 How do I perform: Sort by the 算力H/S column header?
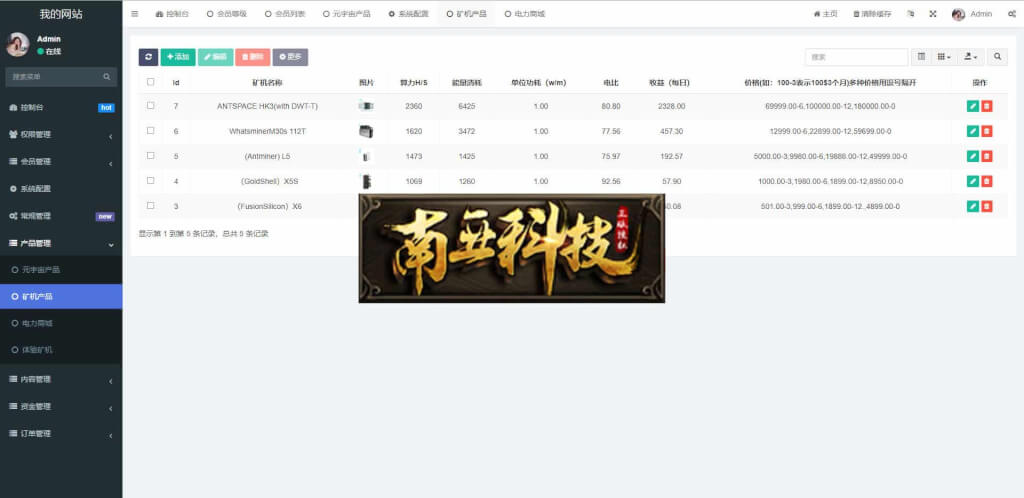pyautogui.click(x=413, y=83)
